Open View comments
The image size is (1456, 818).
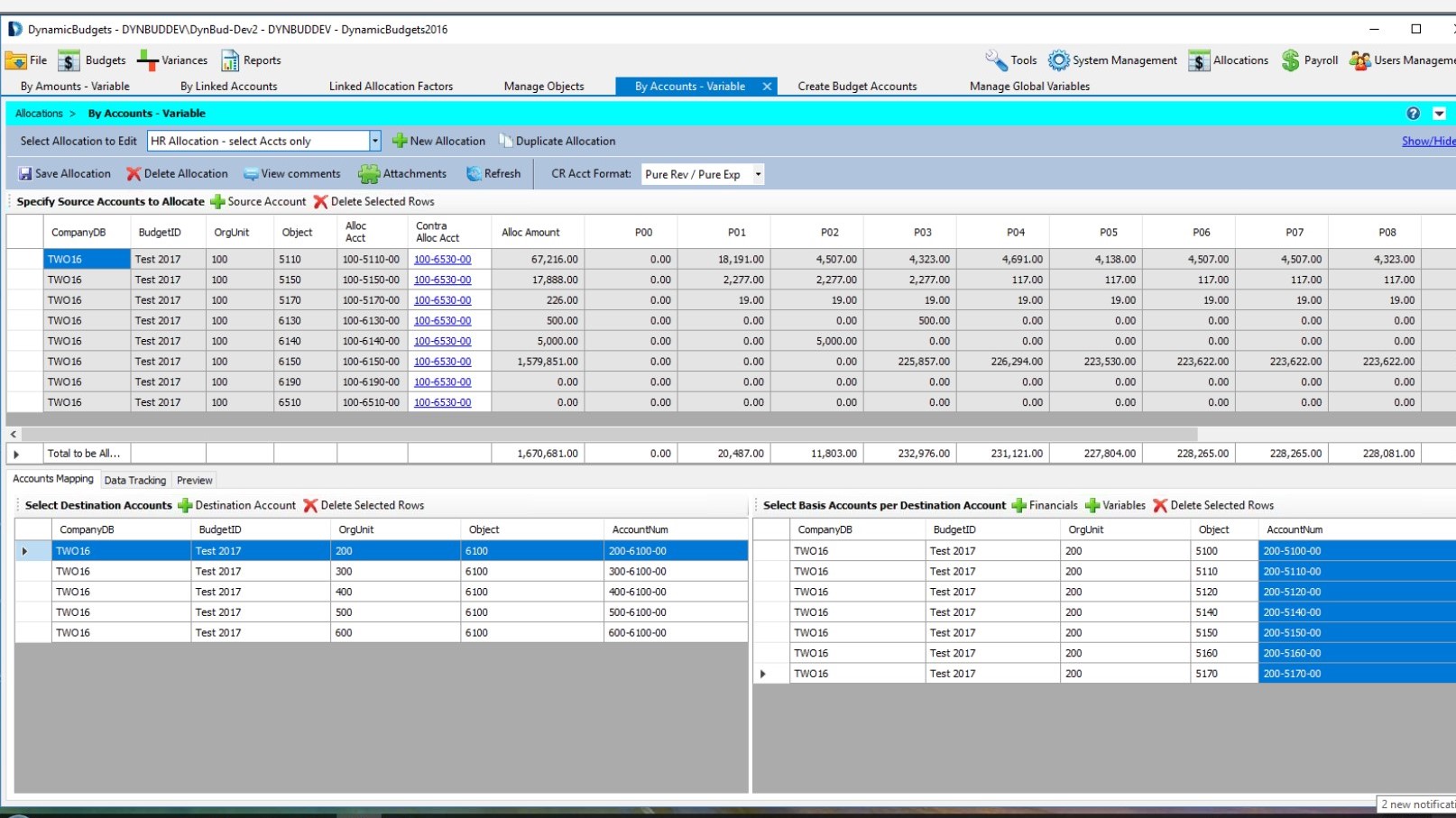[291, 174]
